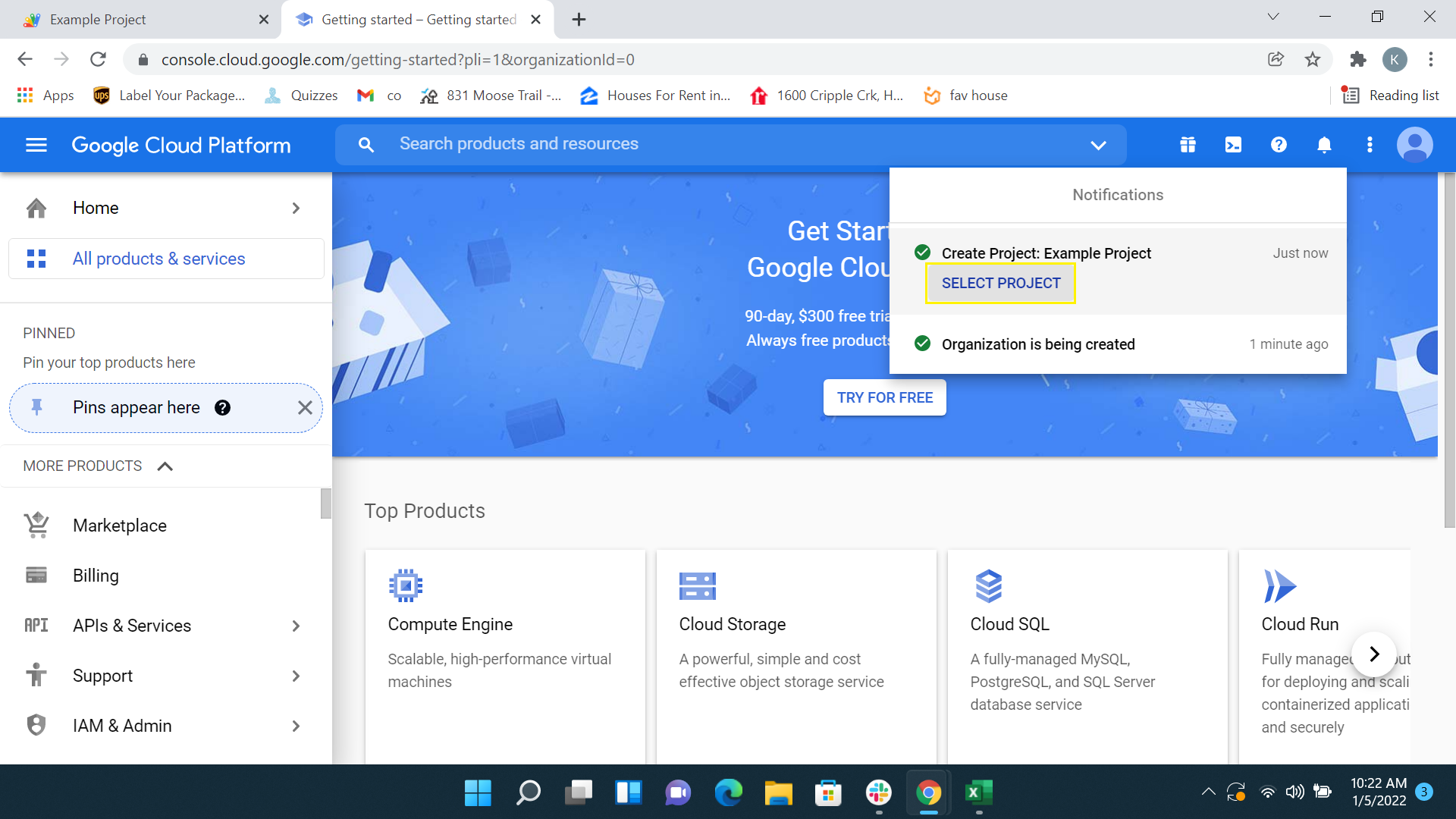This screenshot has width=1456, height=819.
Task: Open the free trial gift icon
Action: pyautogui.click(x=1188, y=145)
